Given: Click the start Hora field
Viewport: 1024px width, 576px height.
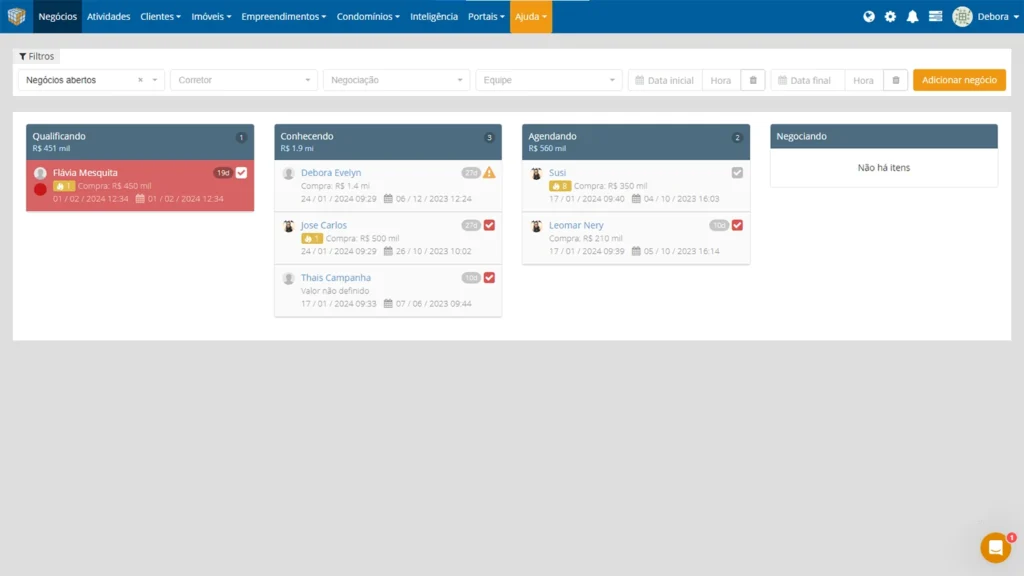Looking at the screenshot, I should (x=721, y=80).
